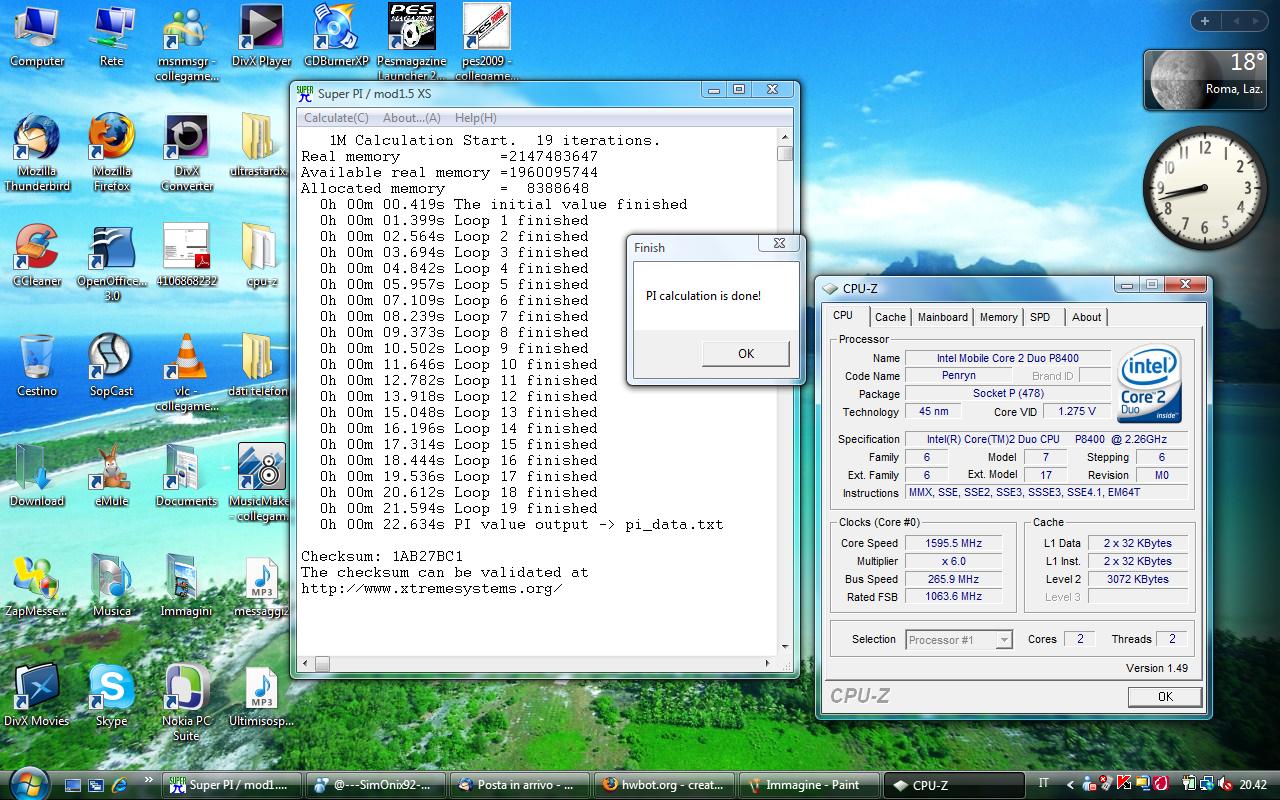Click the Checksum: 1AB27BC1 line
This screenshot has width=1280, height=800.
point(382,556)
